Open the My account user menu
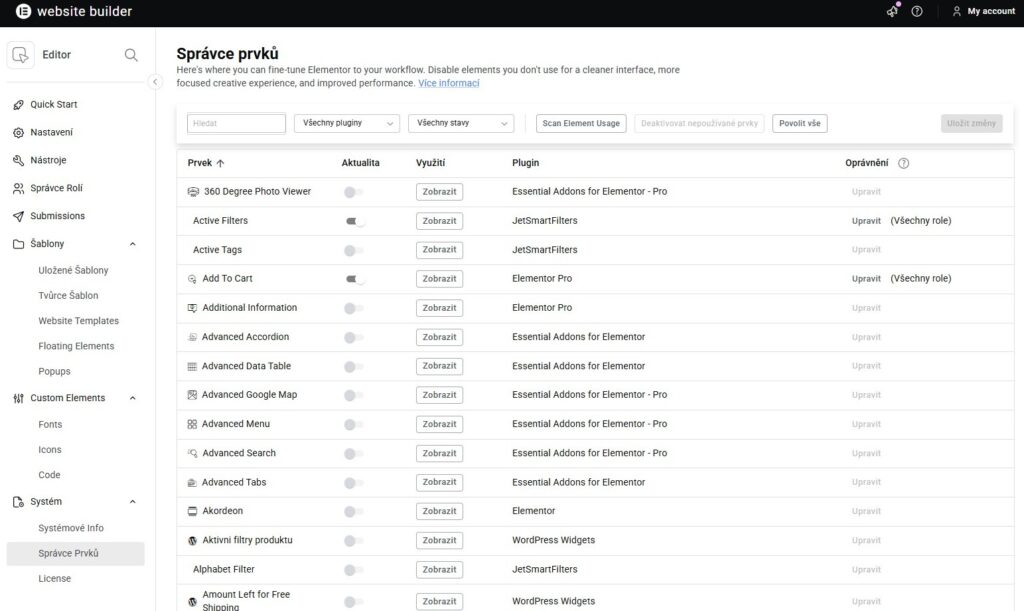 tap(983, 11)
